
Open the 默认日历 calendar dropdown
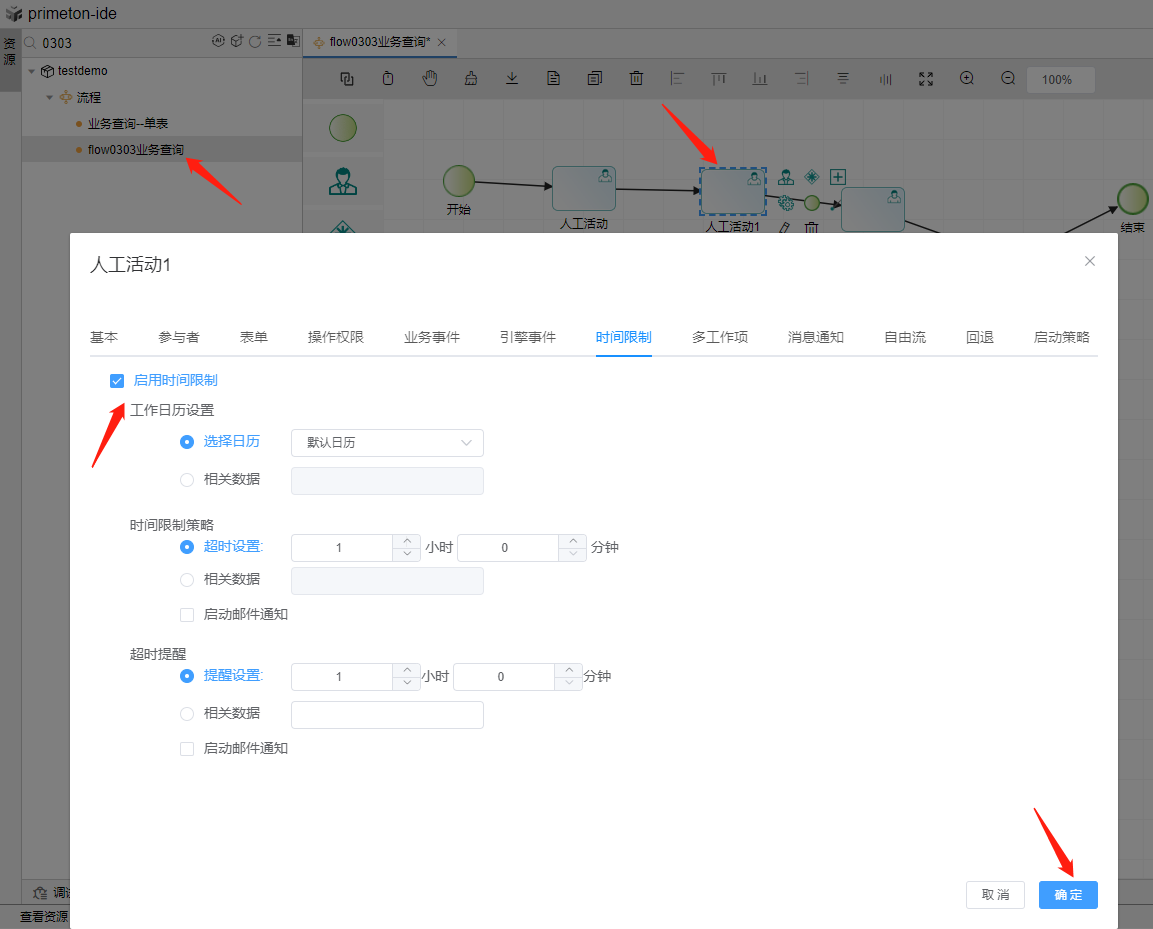click(x=387, y=443)
